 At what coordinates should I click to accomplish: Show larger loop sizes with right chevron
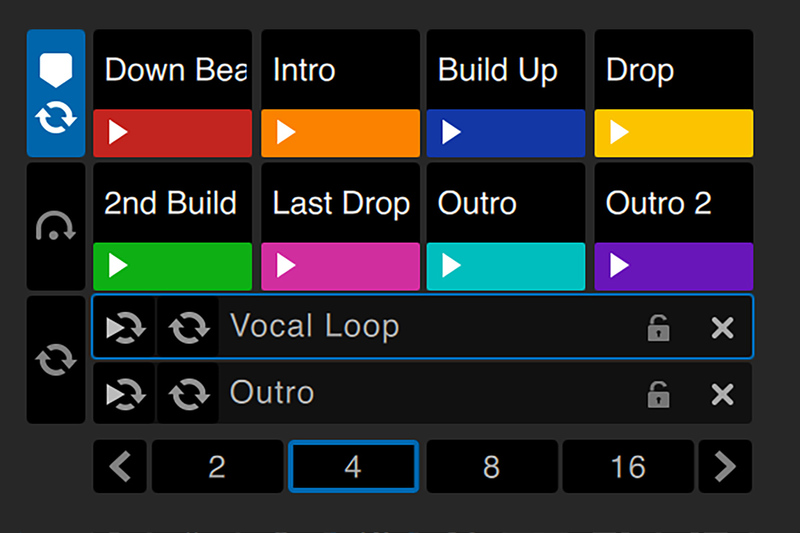(725, 467)
